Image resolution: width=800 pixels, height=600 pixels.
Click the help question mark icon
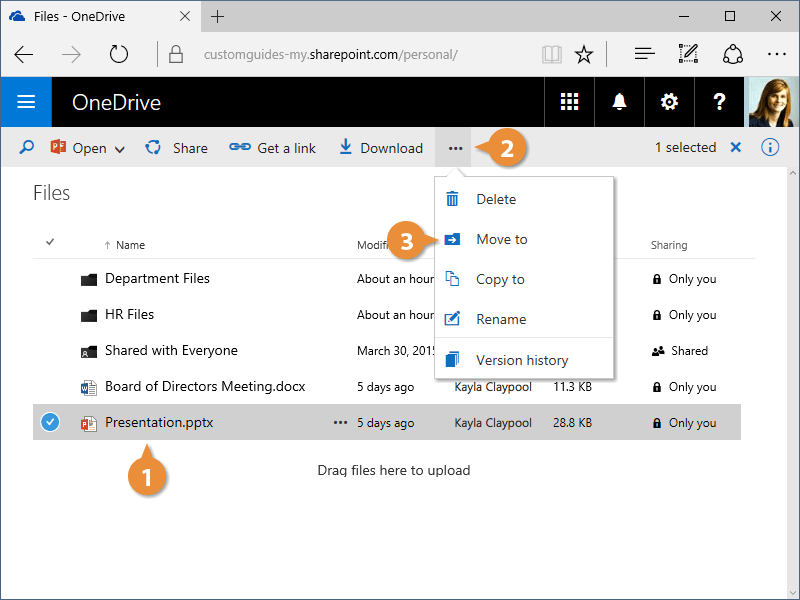point(719,102)
